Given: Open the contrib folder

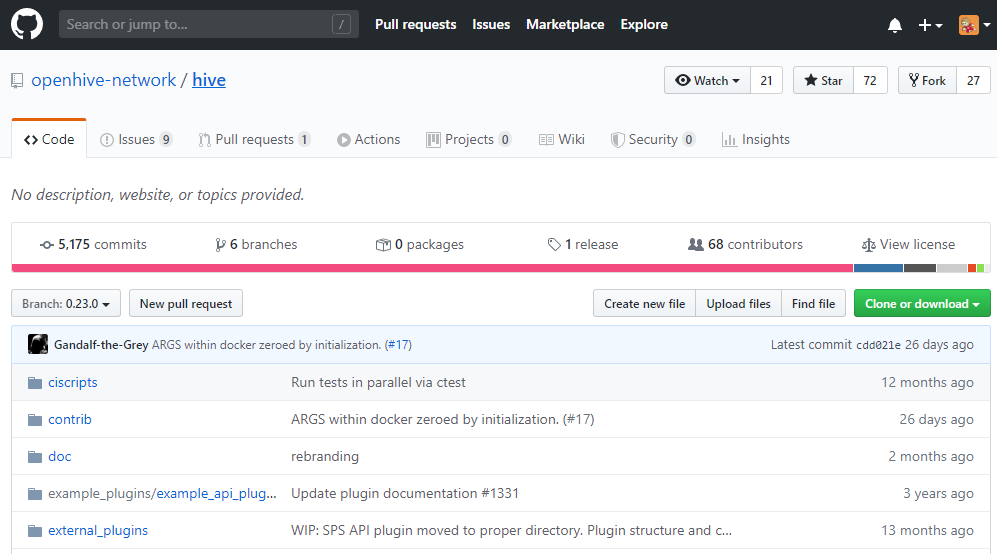Looking at the screenshot, I should [x=70, y=419].
